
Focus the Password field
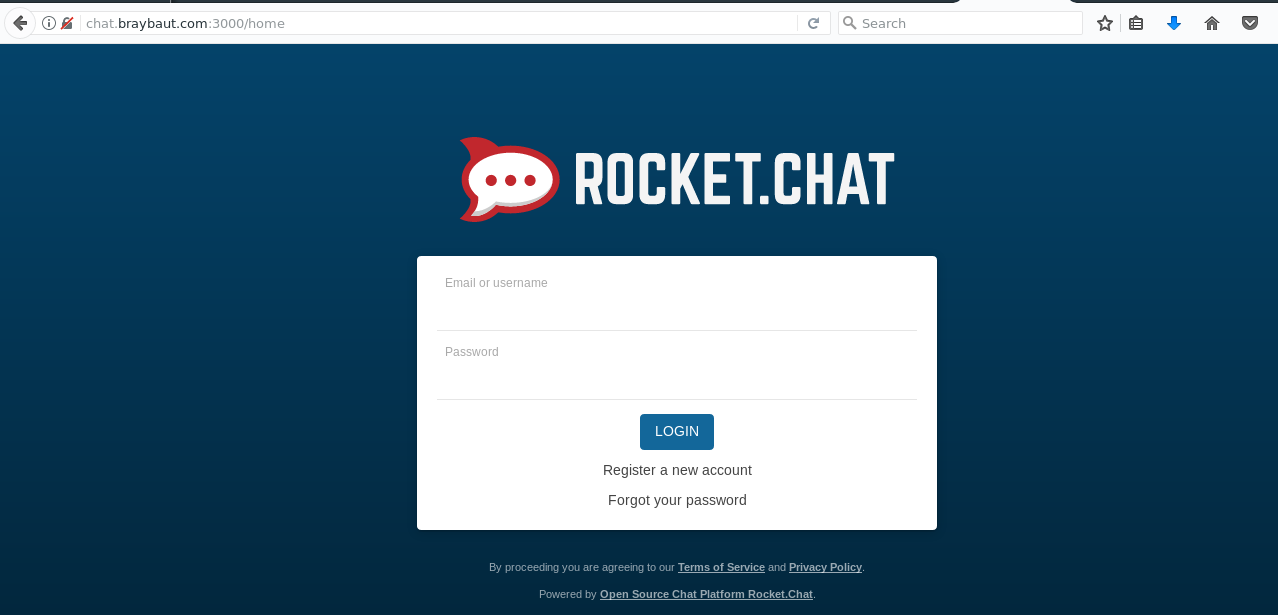tap(677, 369)
